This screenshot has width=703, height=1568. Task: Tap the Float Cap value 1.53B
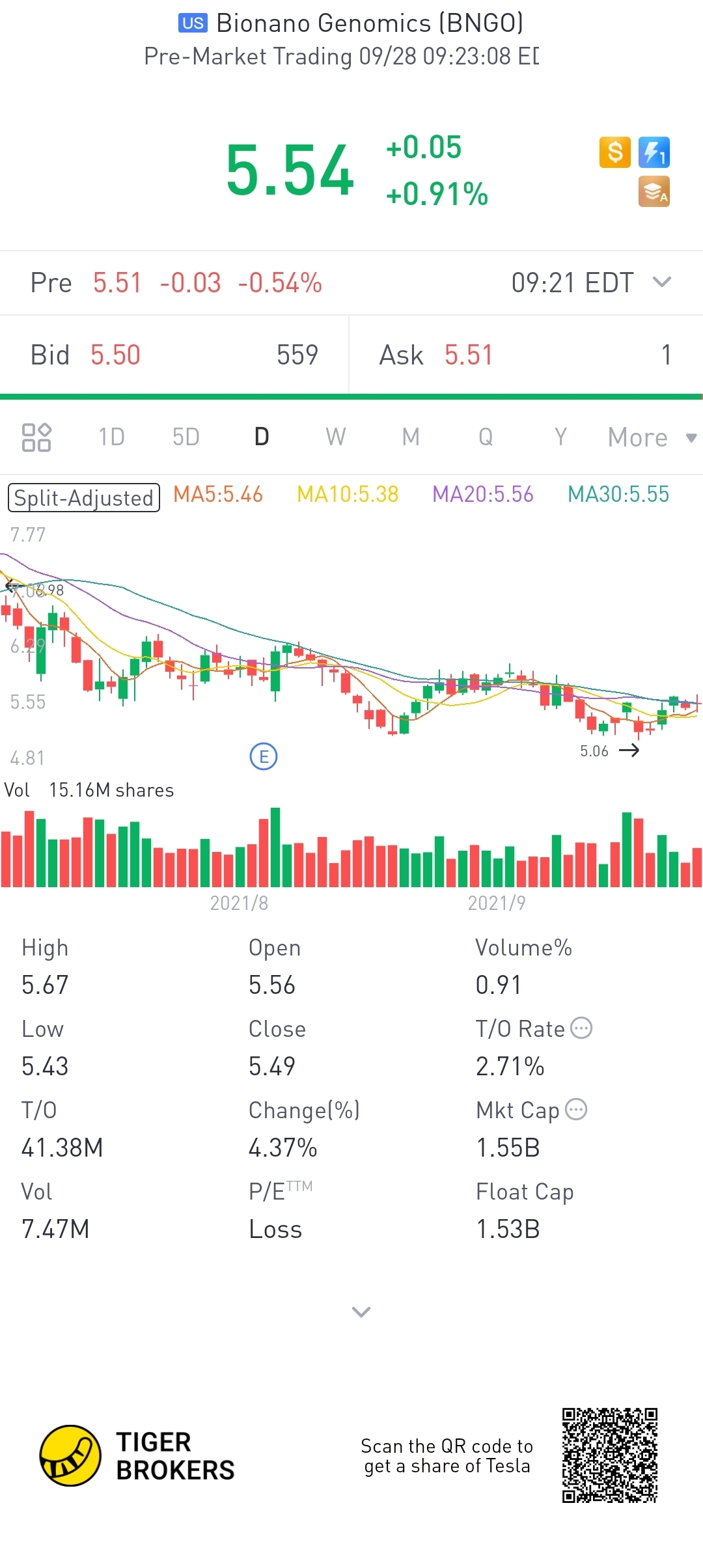(508, 1229)
